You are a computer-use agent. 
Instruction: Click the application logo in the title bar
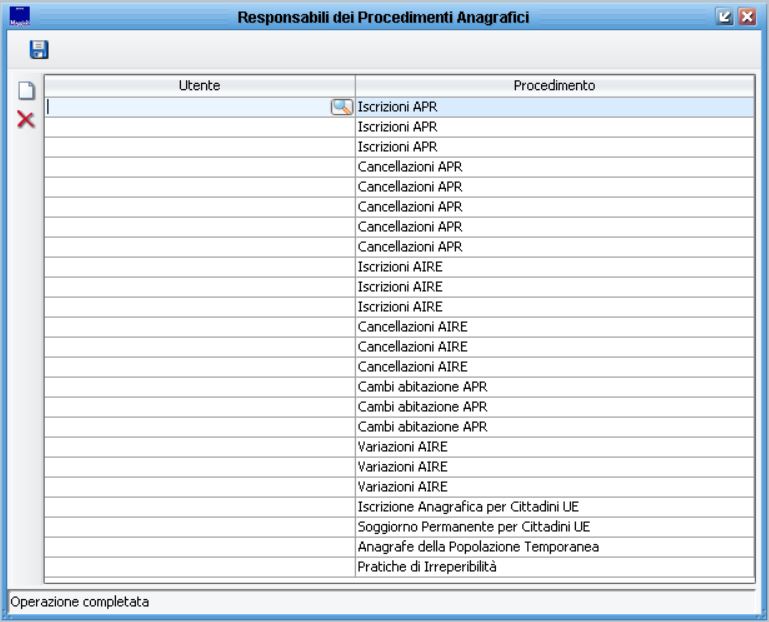pyautogui.click(x=20, y=16)
